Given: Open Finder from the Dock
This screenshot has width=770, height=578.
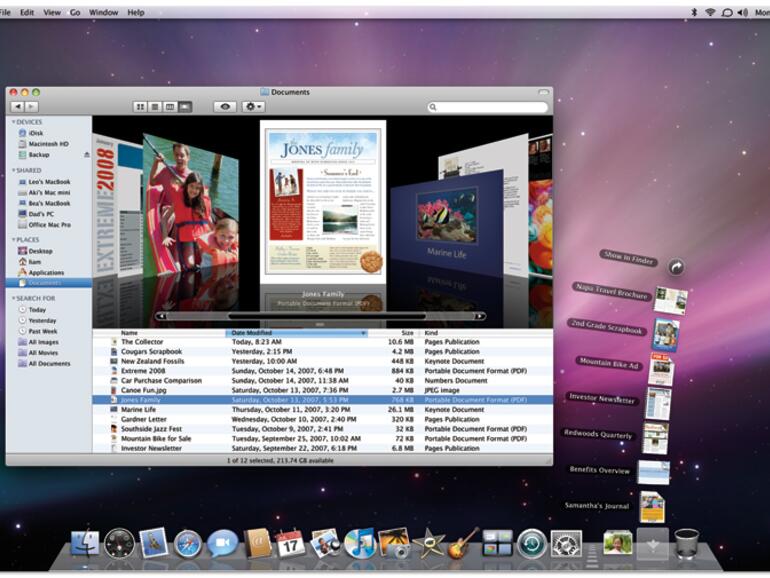Looking at the screenshot, I should 85,544.
